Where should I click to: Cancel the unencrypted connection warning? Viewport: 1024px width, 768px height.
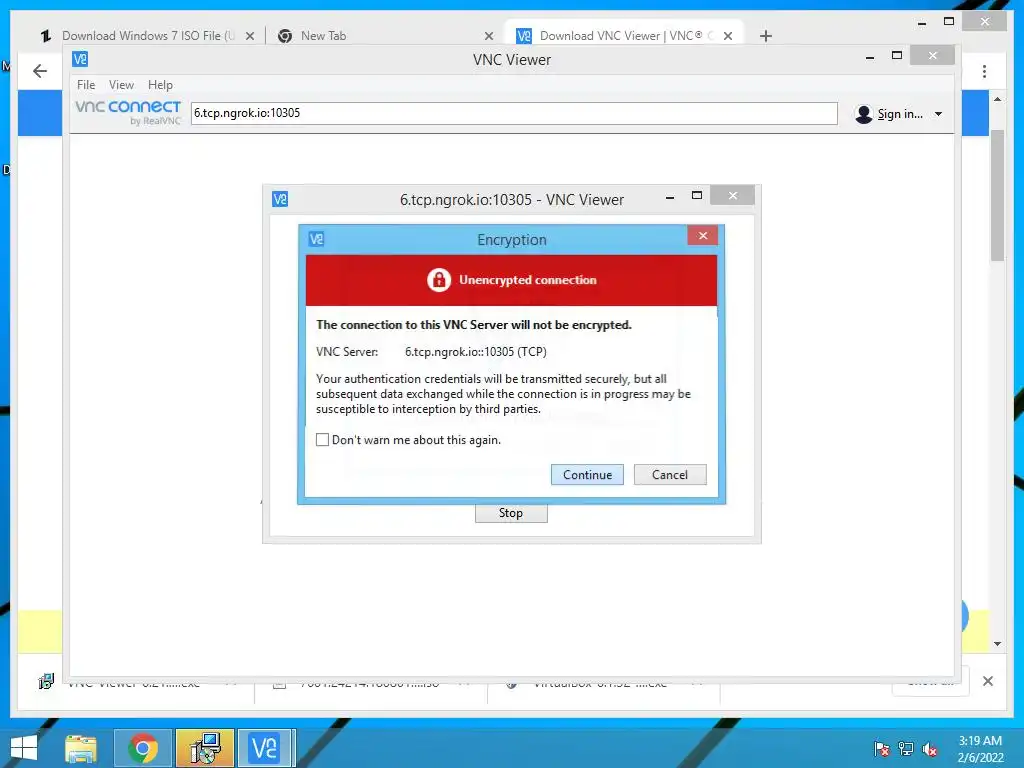(x=670, y=475)
